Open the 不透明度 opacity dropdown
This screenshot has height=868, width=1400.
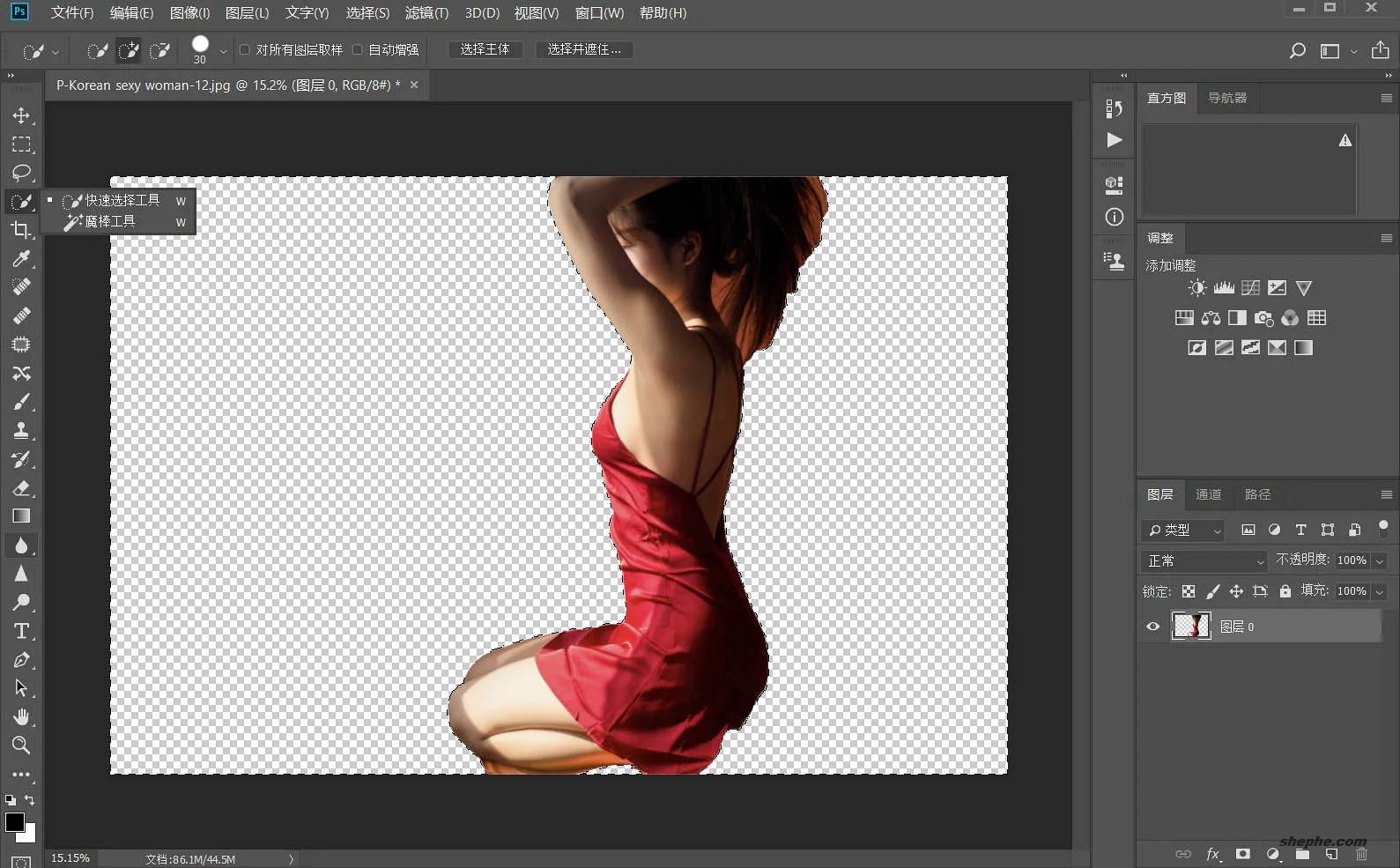(x=1380, y=560)
